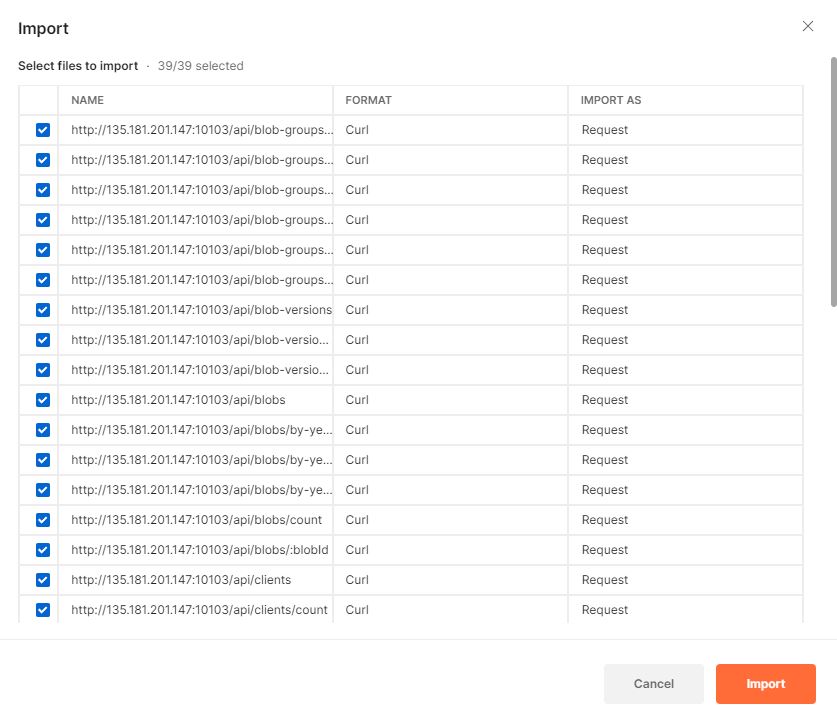Click the api/clients URL name
Image resolution: width=837 pixels, height=722 pixels.
(181, 580)
